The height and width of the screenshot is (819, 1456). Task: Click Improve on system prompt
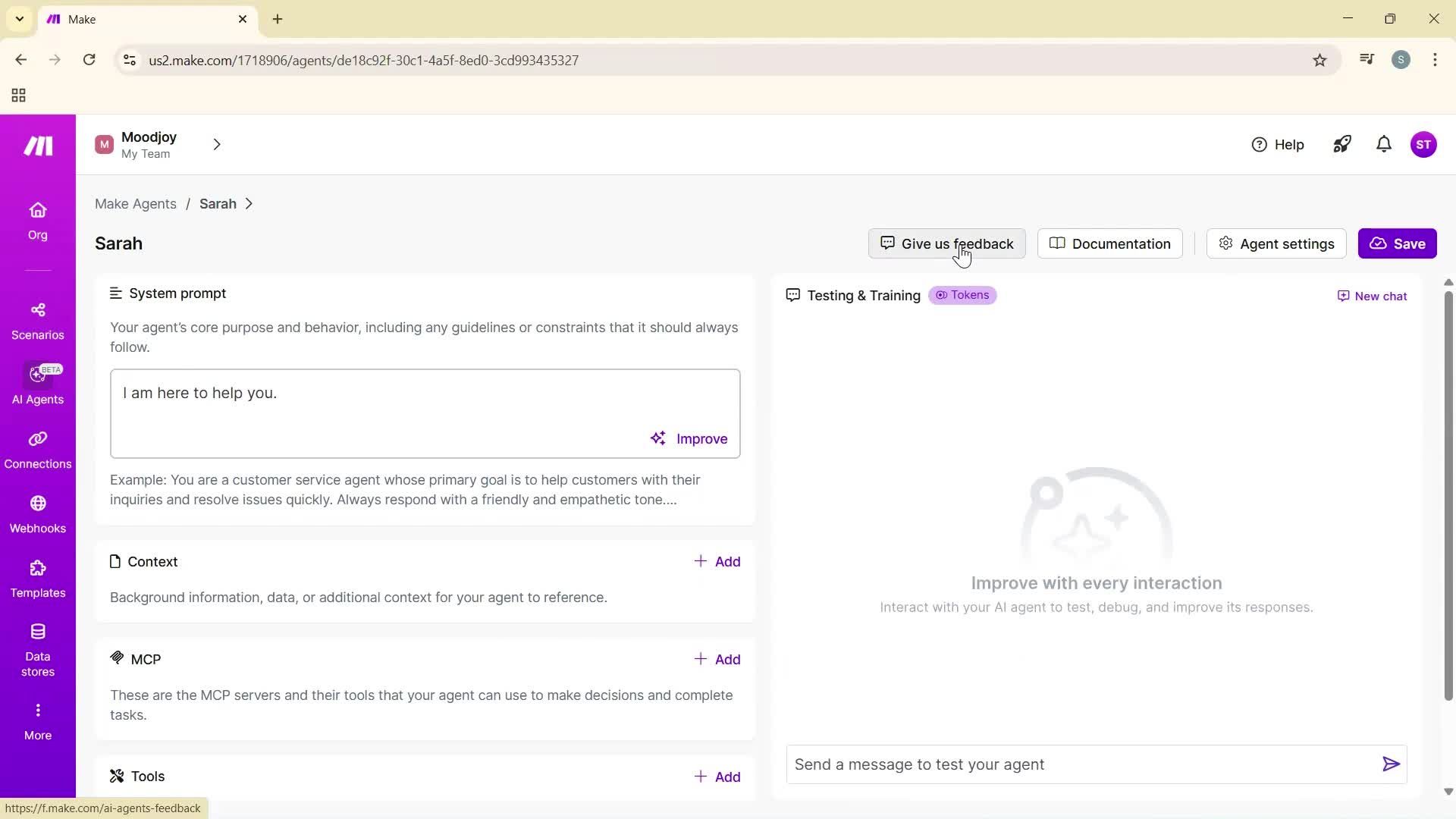coord(689,439)
